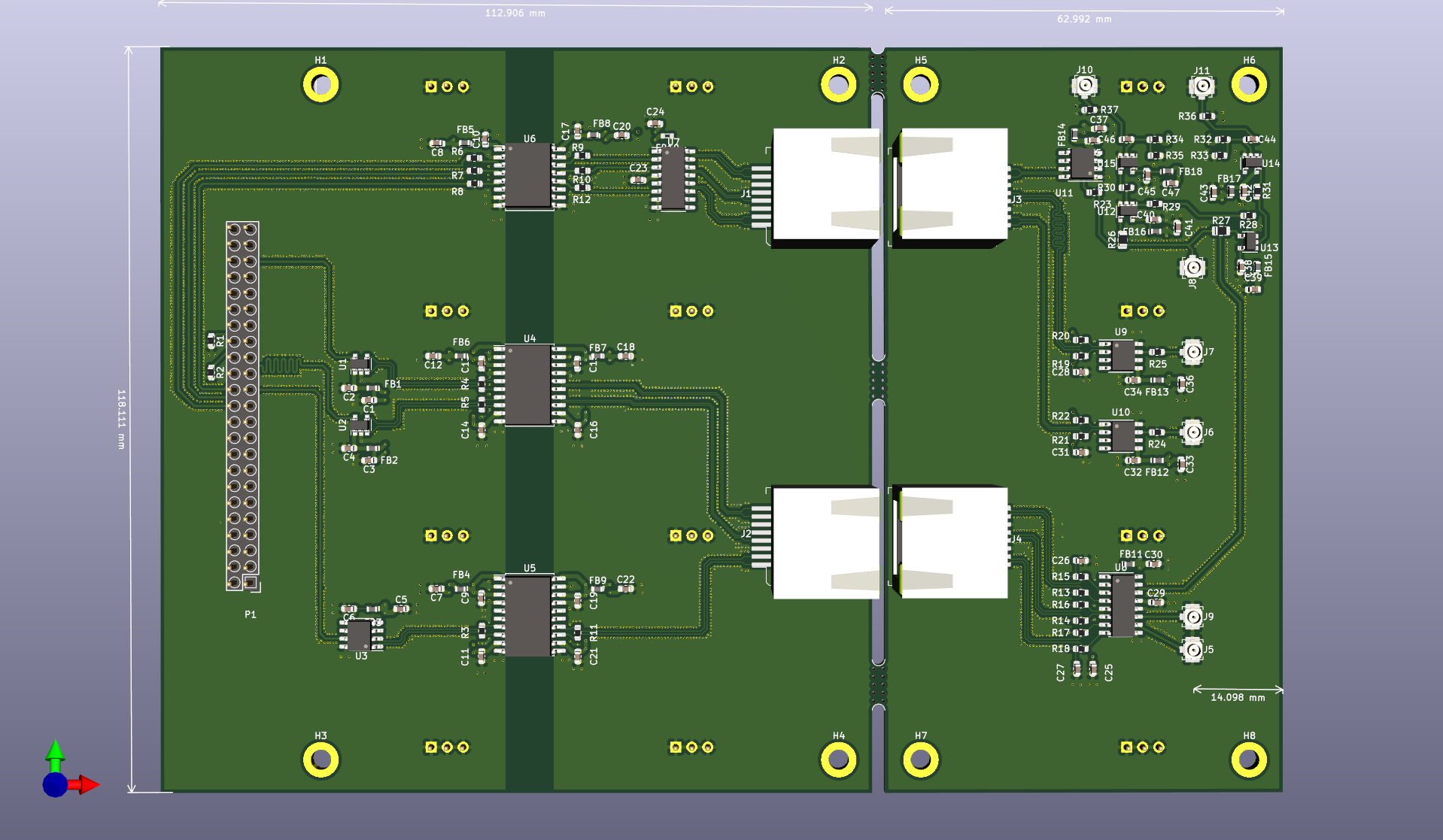Click the R2 resistor near the pin header
Image resolution: width=1443 pixels, height=840 pixels.
(211, 372)
